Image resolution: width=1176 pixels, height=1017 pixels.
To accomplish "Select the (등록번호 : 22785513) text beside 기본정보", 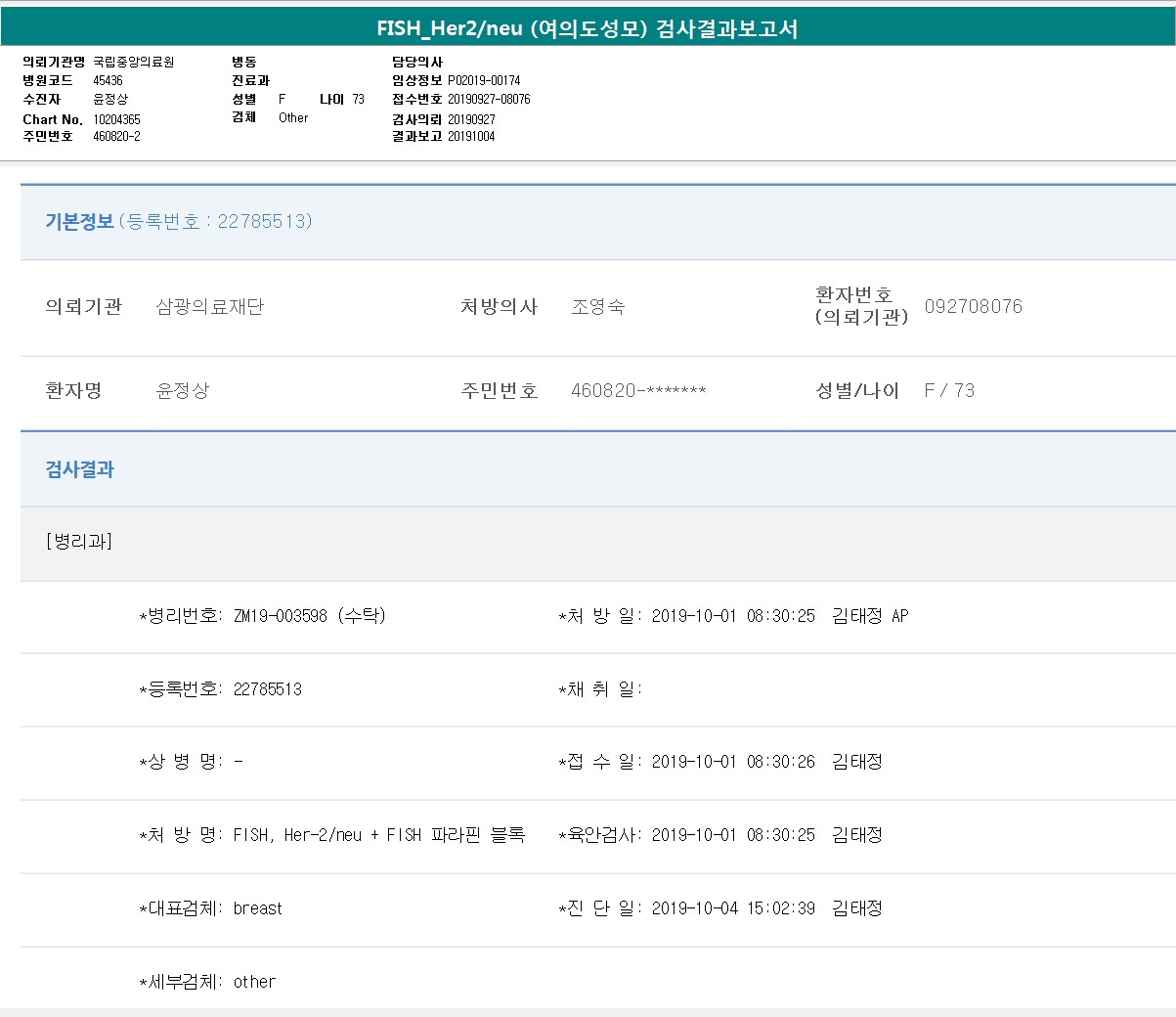I will pos(216,222).
